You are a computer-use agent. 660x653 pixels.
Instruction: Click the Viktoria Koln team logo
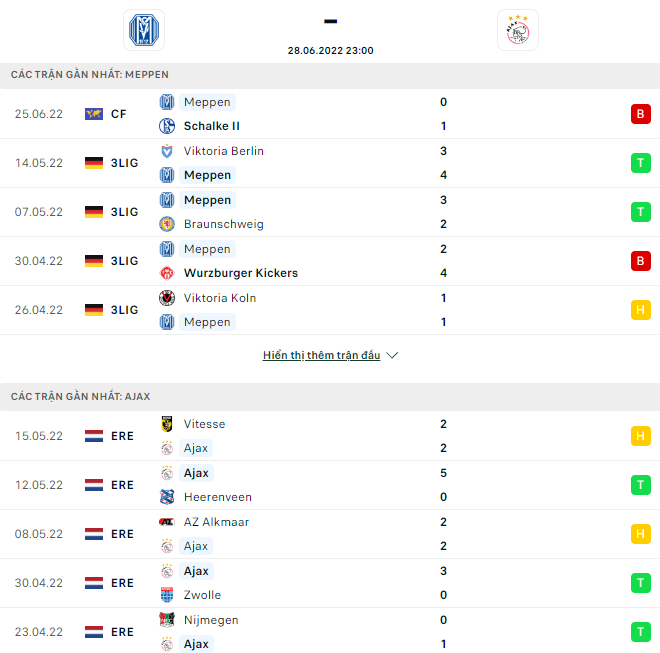coord(167,298)
